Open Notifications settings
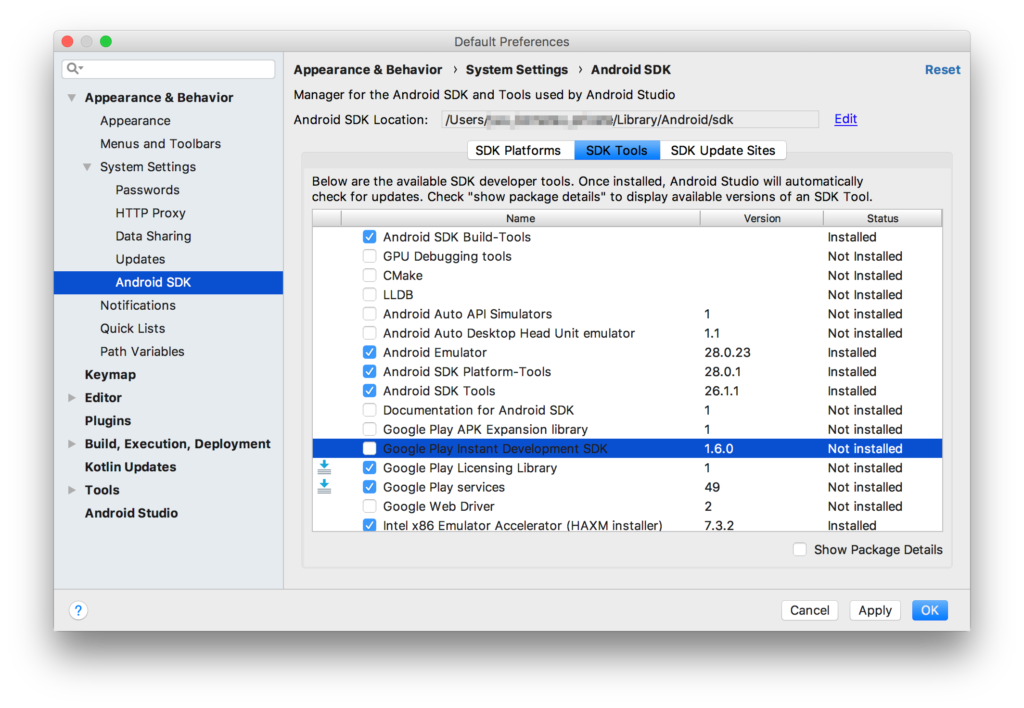 138,305
